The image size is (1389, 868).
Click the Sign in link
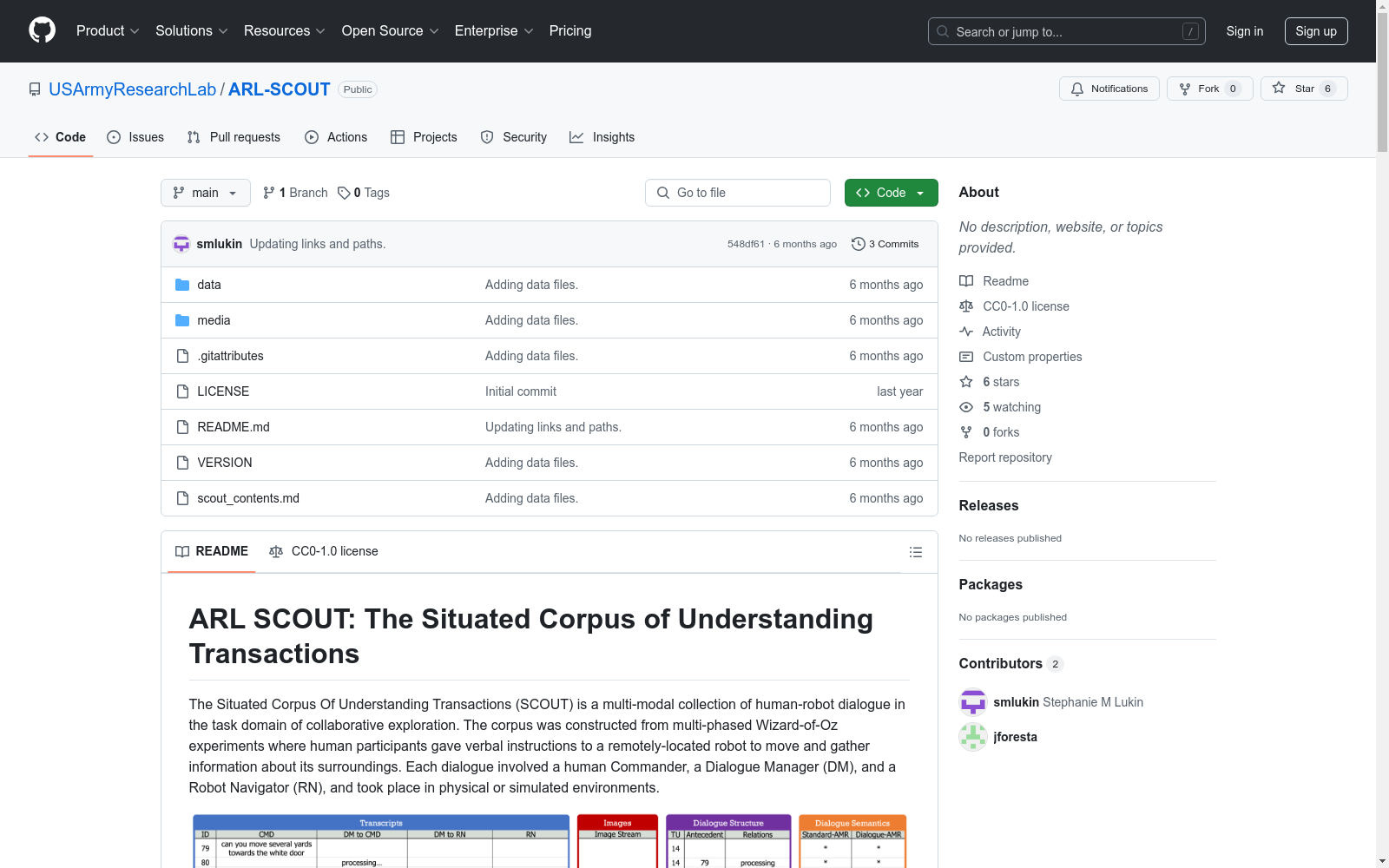pos(1245,31)
